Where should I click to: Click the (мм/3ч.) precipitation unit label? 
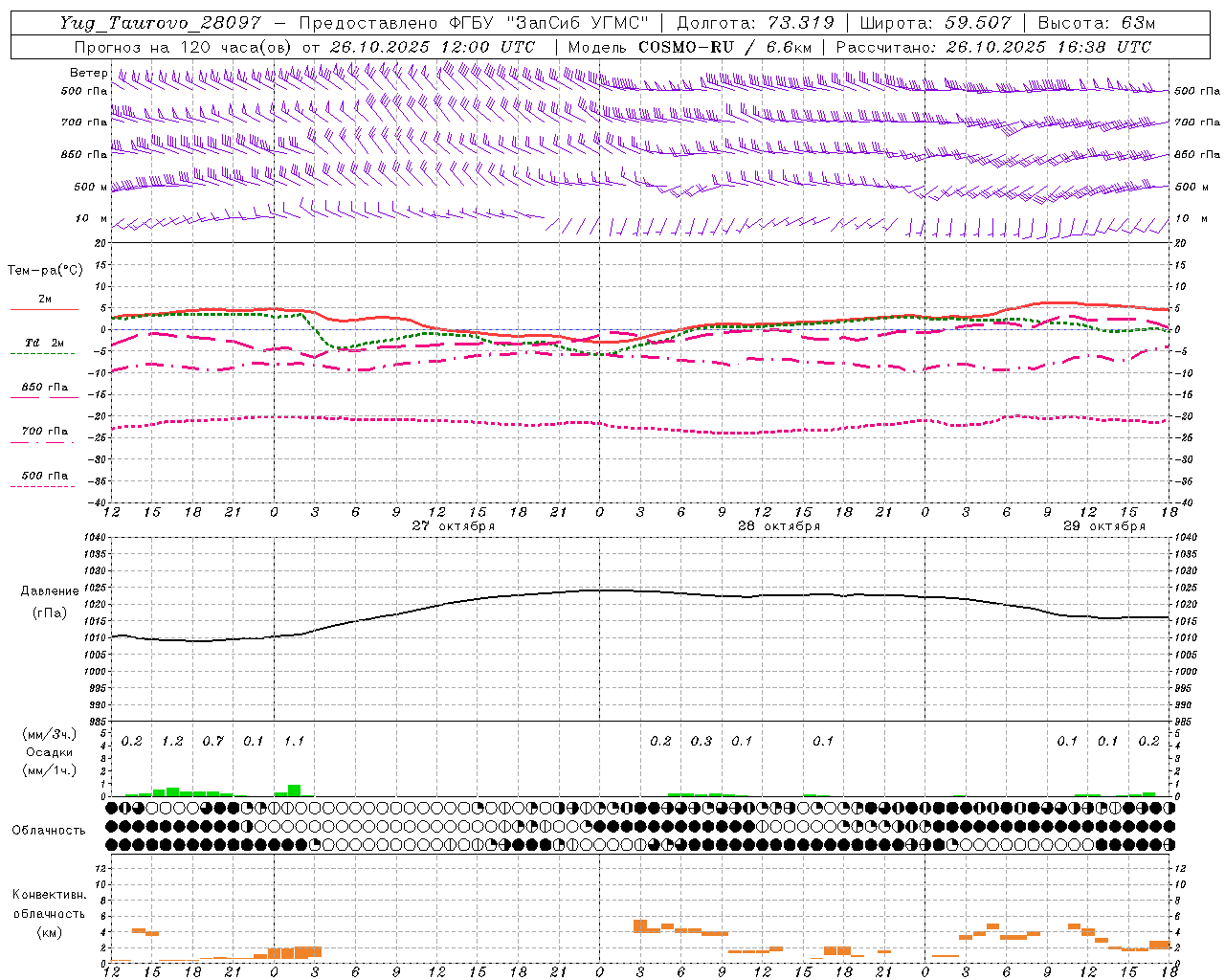(50, 734)
